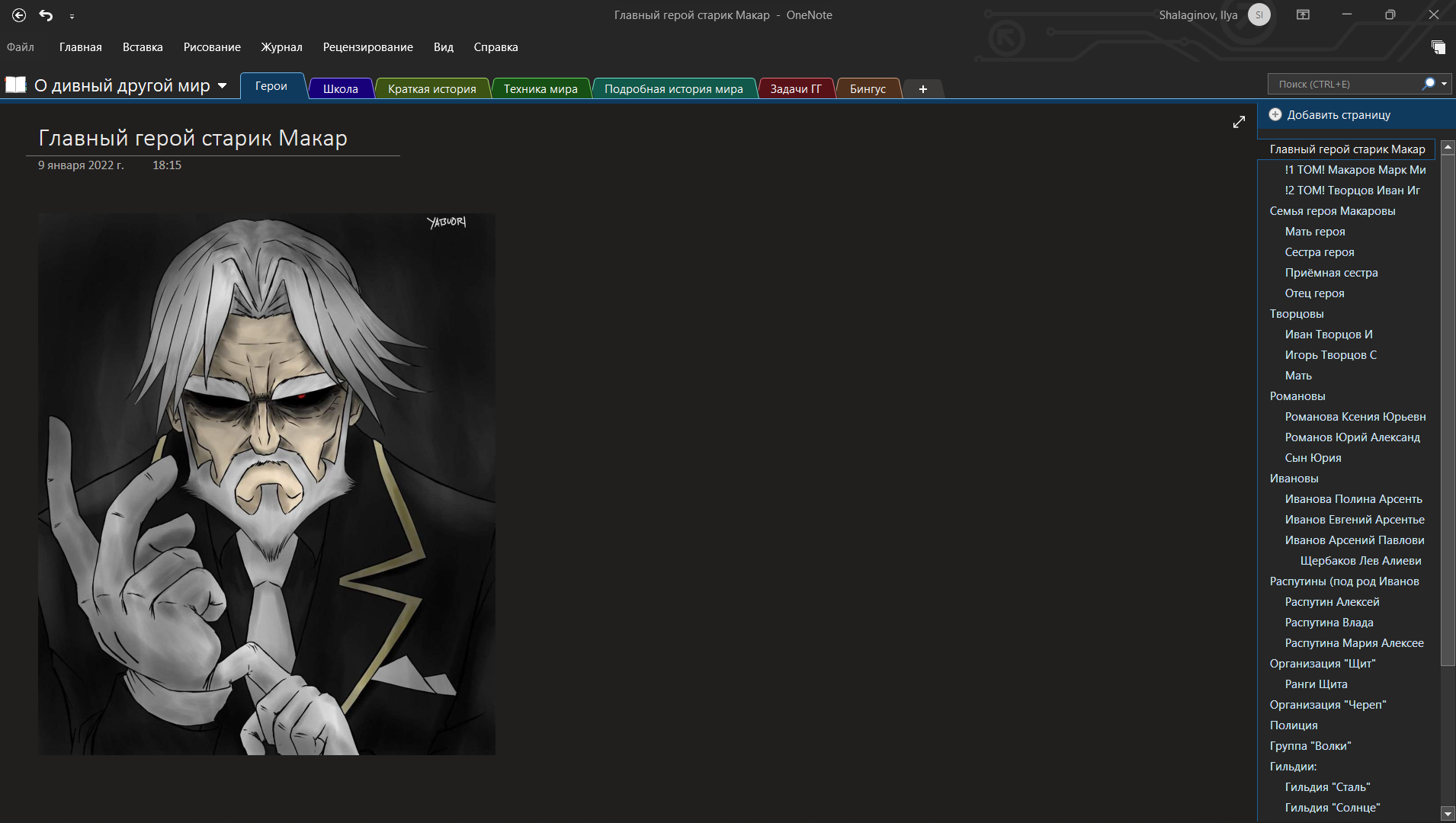1456x823 pixels.
Task: Open the Организация "Череп" page
Action: pyautogui.click(x=1327, y=705)
